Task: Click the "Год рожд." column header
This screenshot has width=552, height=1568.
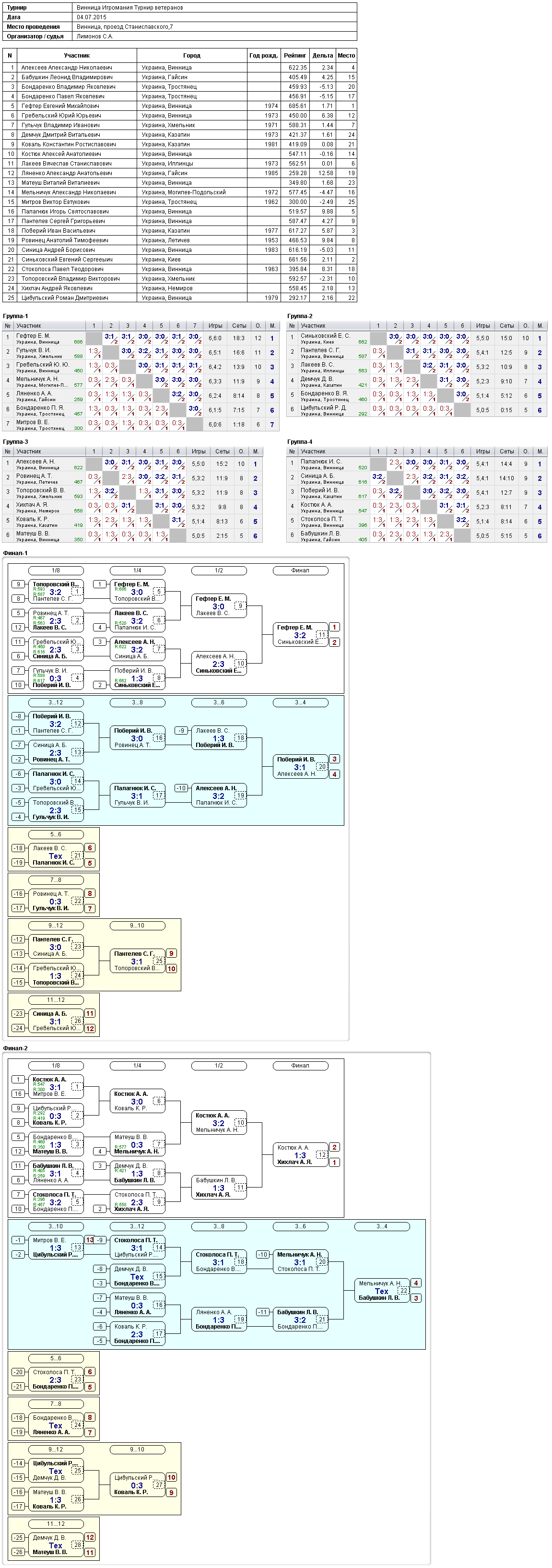Action: [x=263, y=55]
